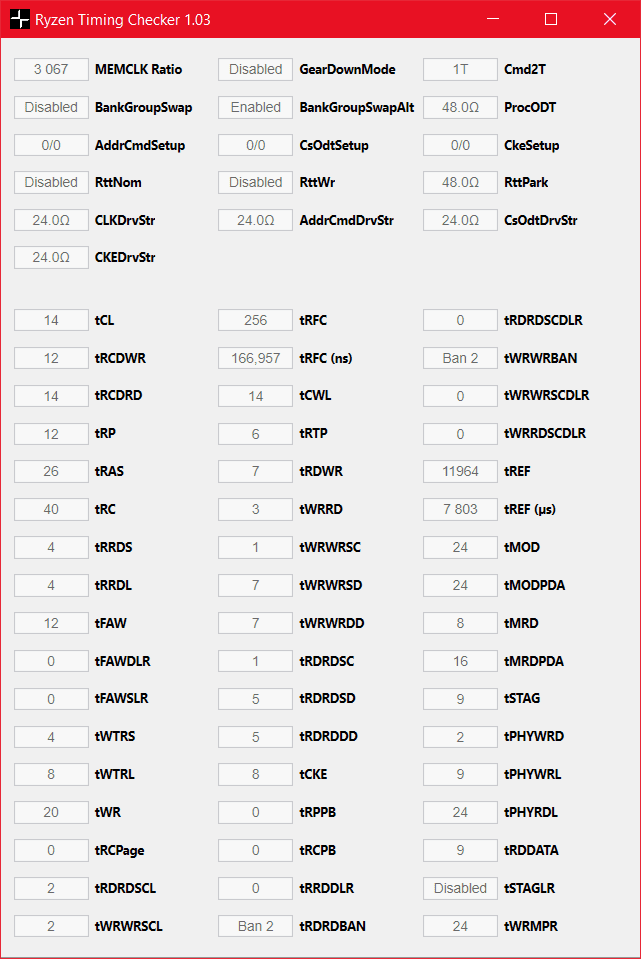Maximize the Ryzen Timing Checker window
The image size is (641, 959).
click(x=551, y=19)
